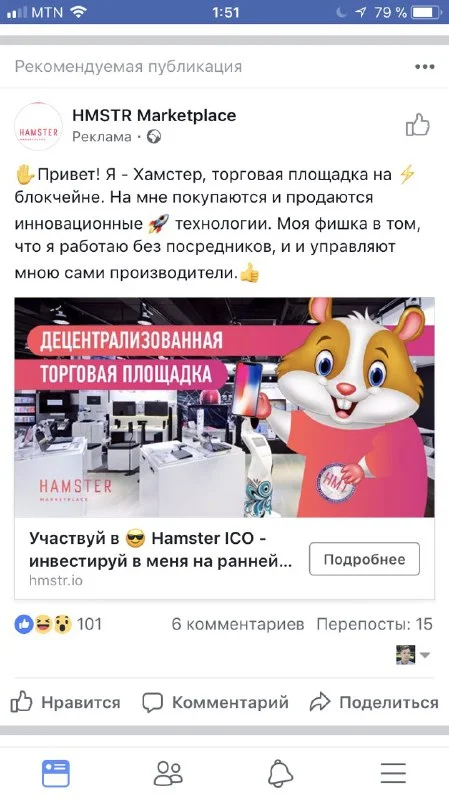
Task: Open the 6 комментариев link
Action: [238, 624]
